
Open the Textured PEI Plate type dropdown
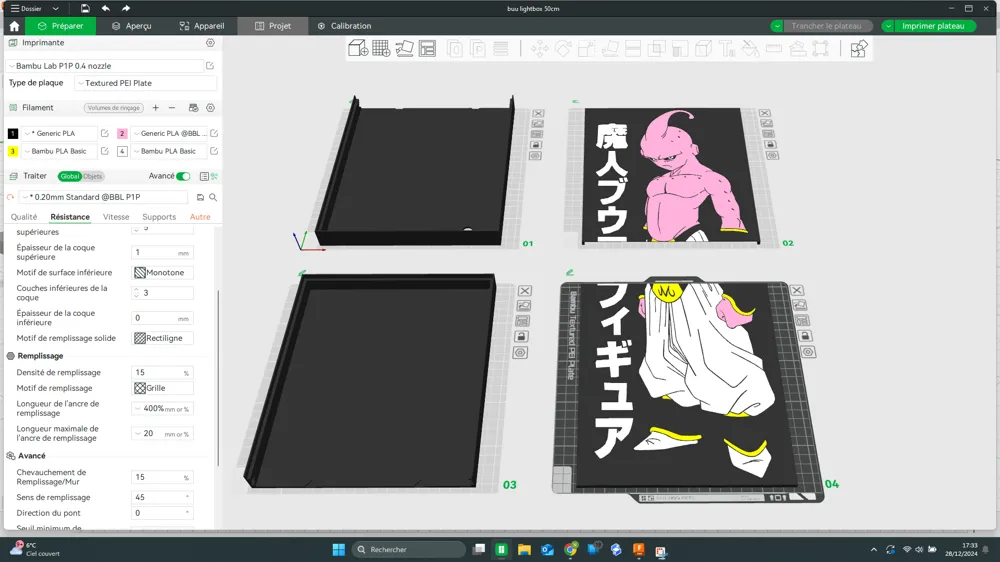pos(145,83)
